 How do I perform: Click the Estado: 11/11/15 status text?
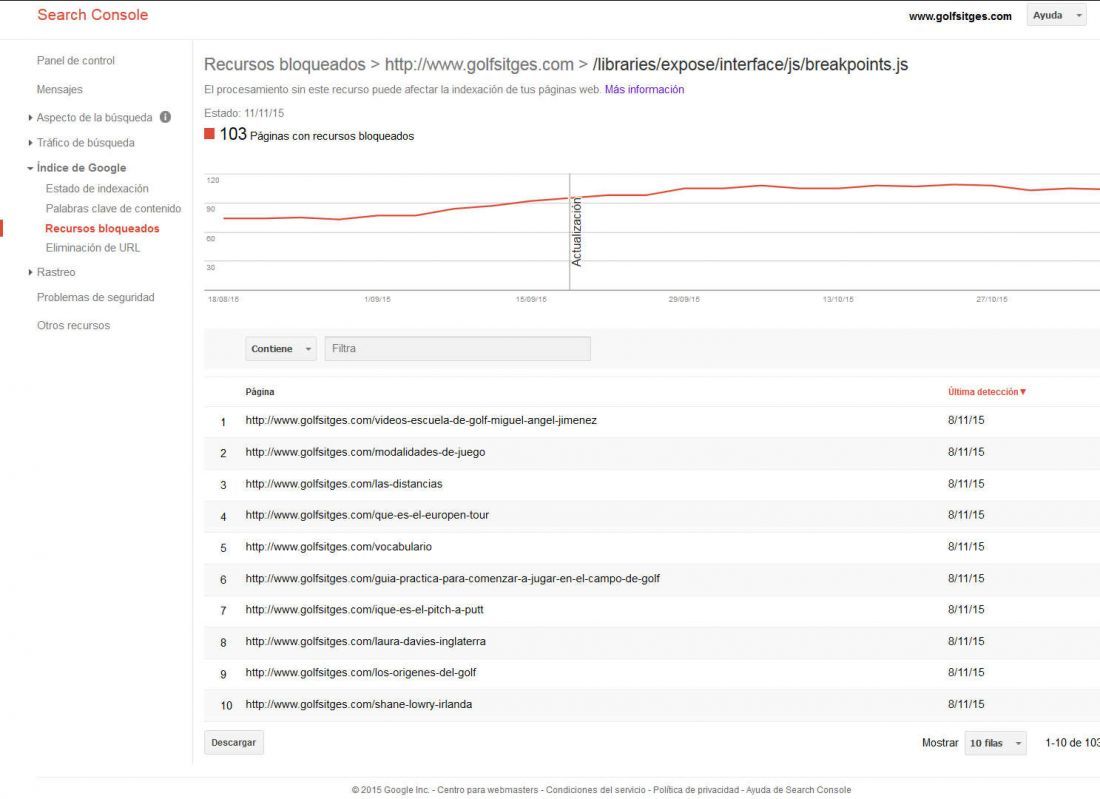click(x=244, y=113)
